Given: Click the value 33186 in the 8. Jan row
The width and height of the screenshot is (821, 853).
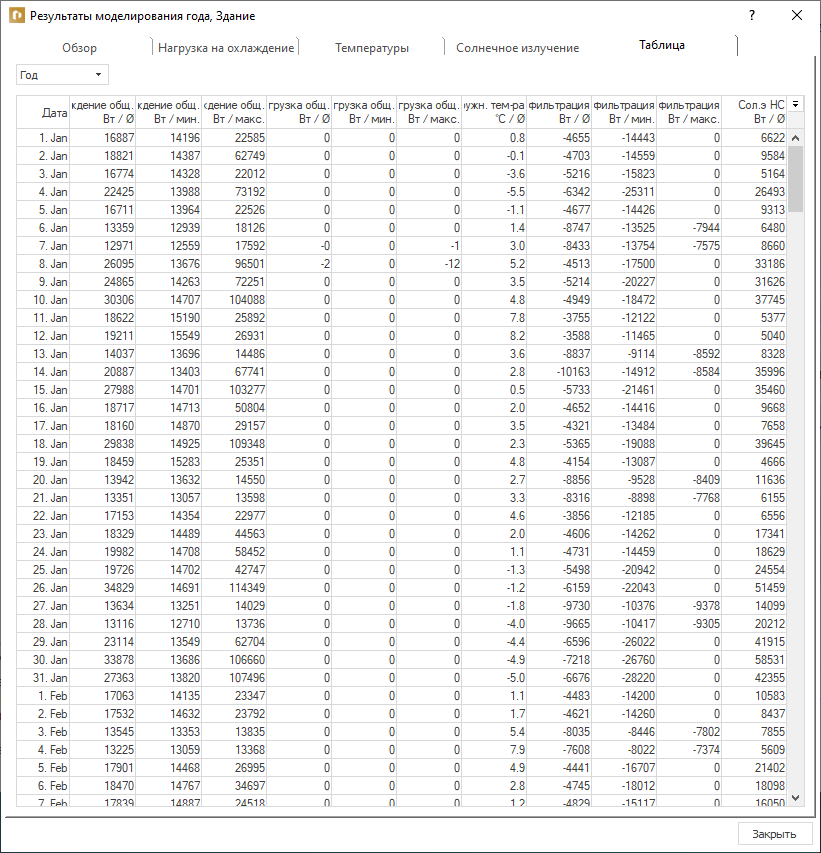Looking at the screenshot, I should coord(770,264).
